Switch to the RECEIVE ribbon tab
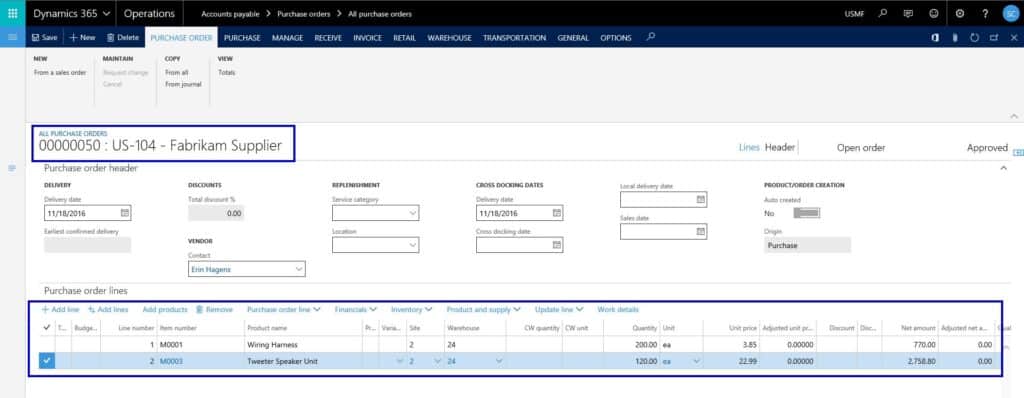This screenshot has height=398, width=1024. point(328,38)
